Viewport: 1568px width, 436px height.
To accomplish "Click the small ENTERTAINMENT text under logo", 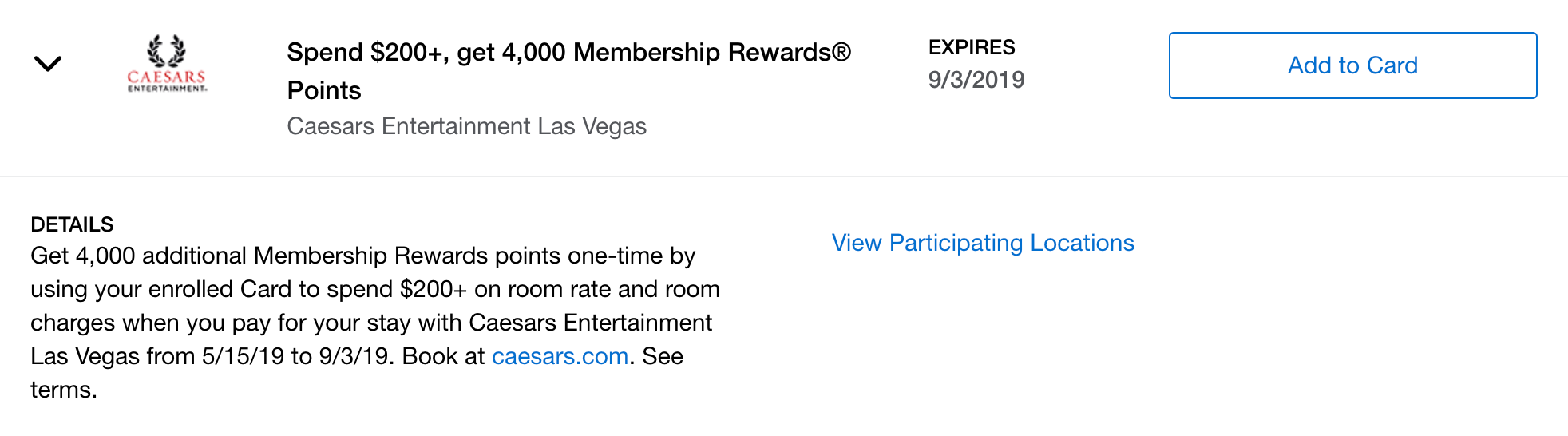I will pos(167,89).
